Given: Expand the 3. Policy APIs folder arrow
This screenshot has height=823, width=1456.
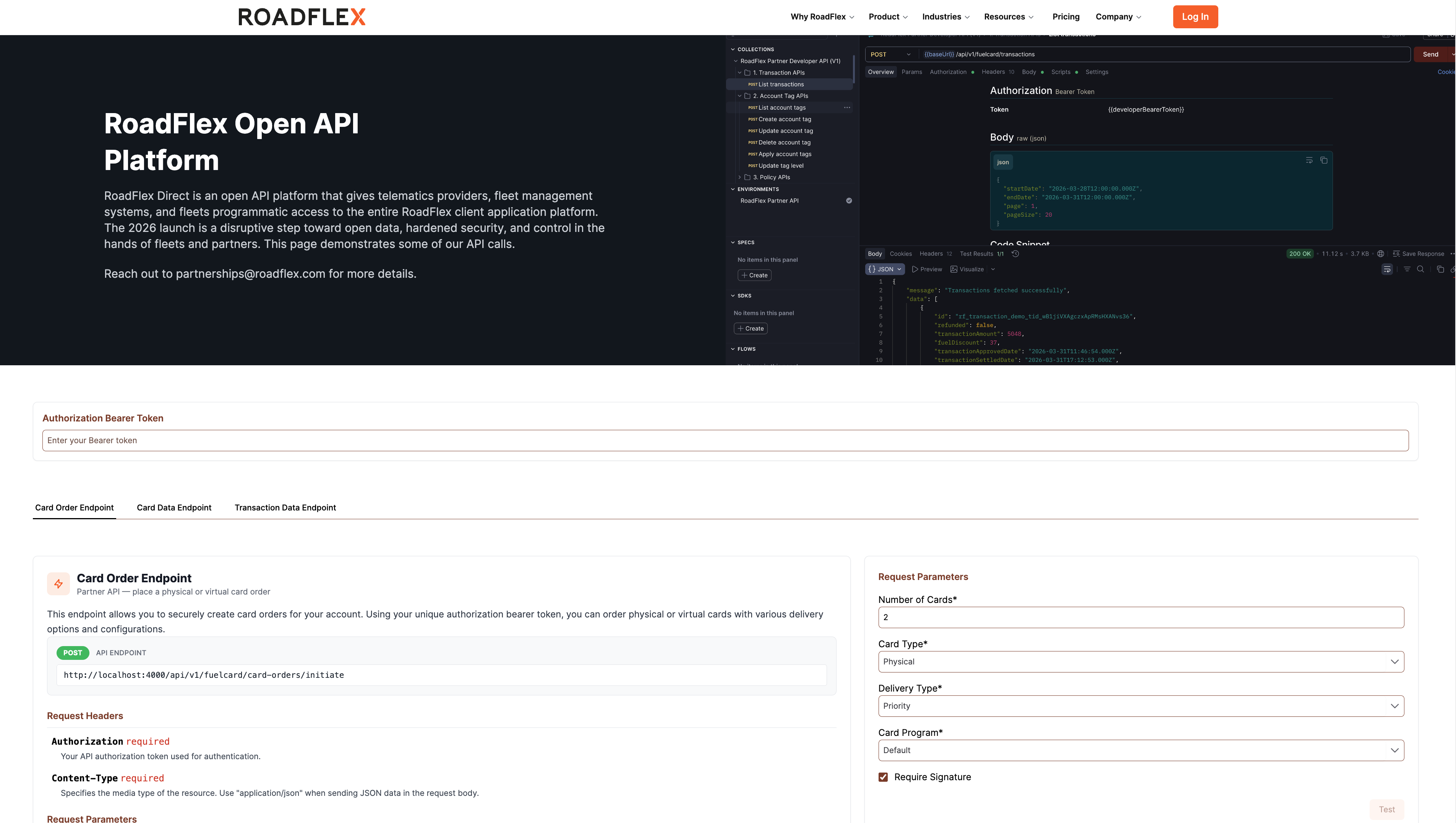Looking at the screenshot, I should [x=740, y=178].
